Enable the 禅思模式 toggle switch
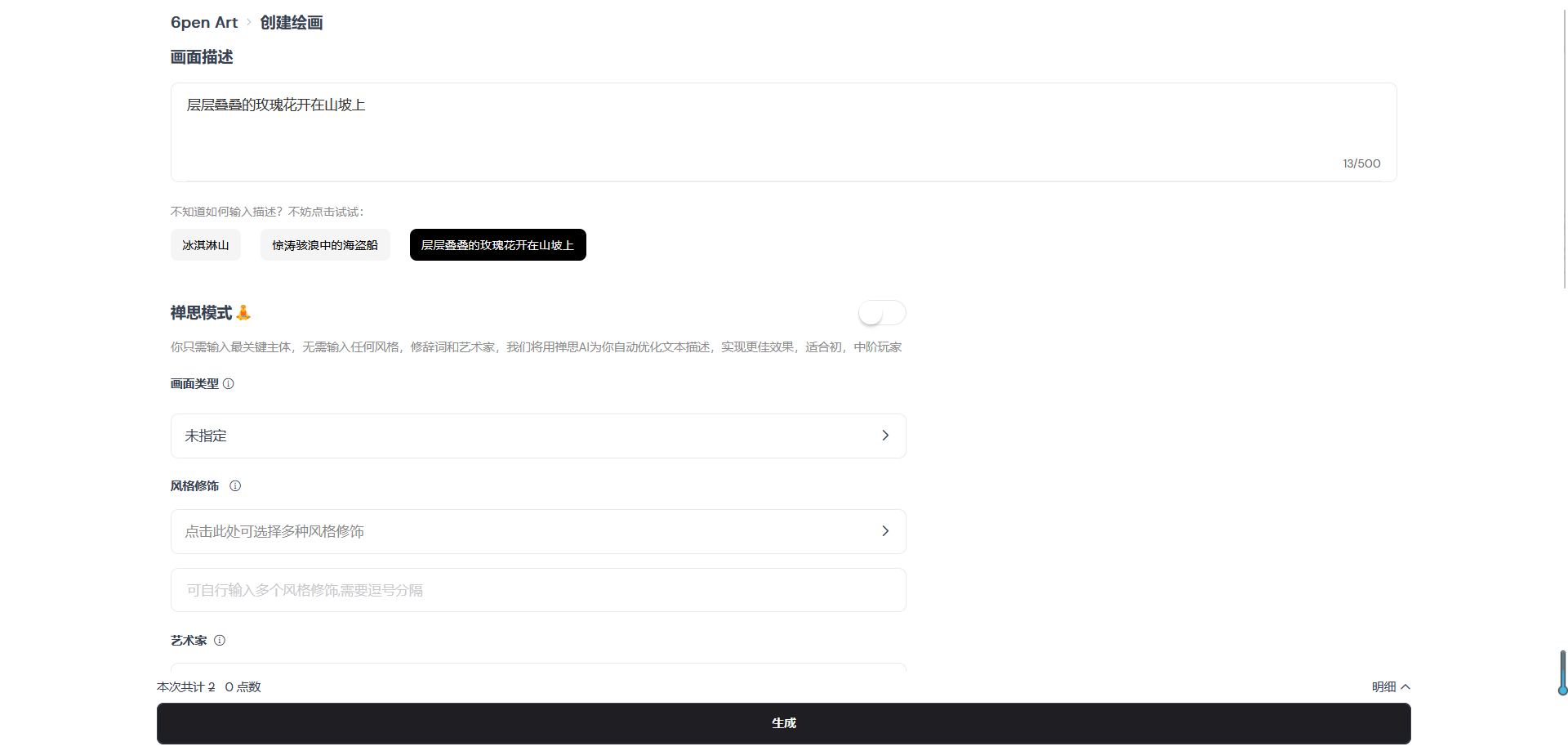The image size is (1568, 751). point(882,313)
